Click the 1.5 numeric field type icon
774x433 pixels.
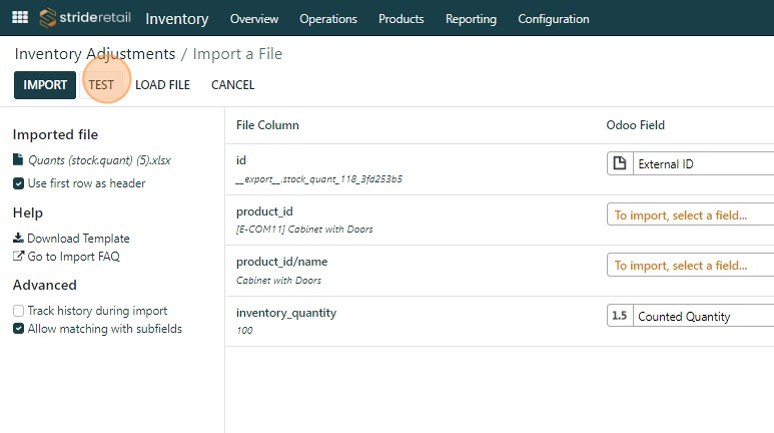click(x=620, y=316)
